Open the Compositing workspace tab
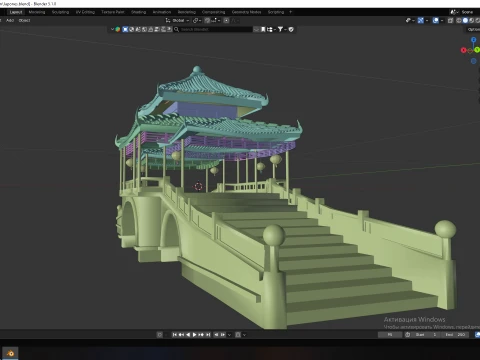The height and width of the screenshot is (360, 480). point(213,12)
